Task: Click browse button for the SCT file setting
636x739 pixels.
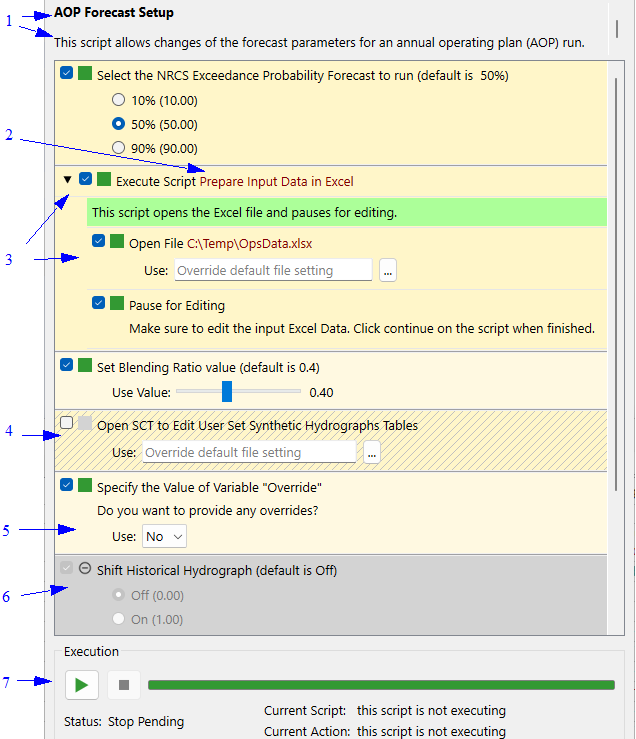Action: coord(372,453)
